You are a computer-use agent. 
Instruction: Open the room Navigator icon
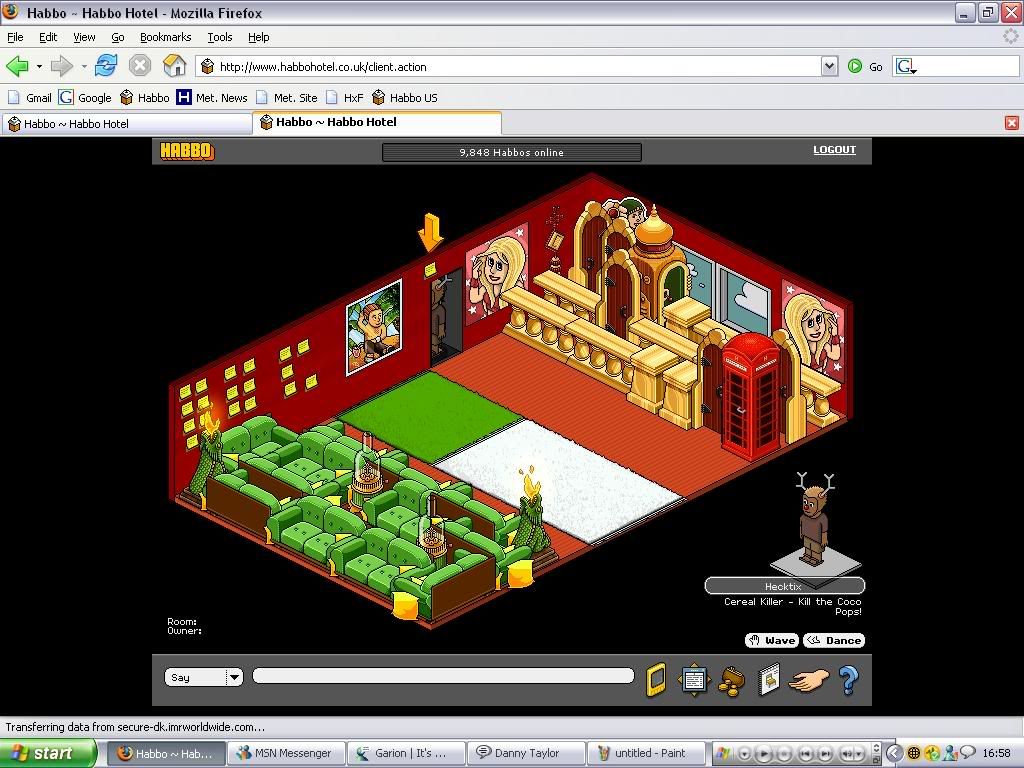pos(694,680)
